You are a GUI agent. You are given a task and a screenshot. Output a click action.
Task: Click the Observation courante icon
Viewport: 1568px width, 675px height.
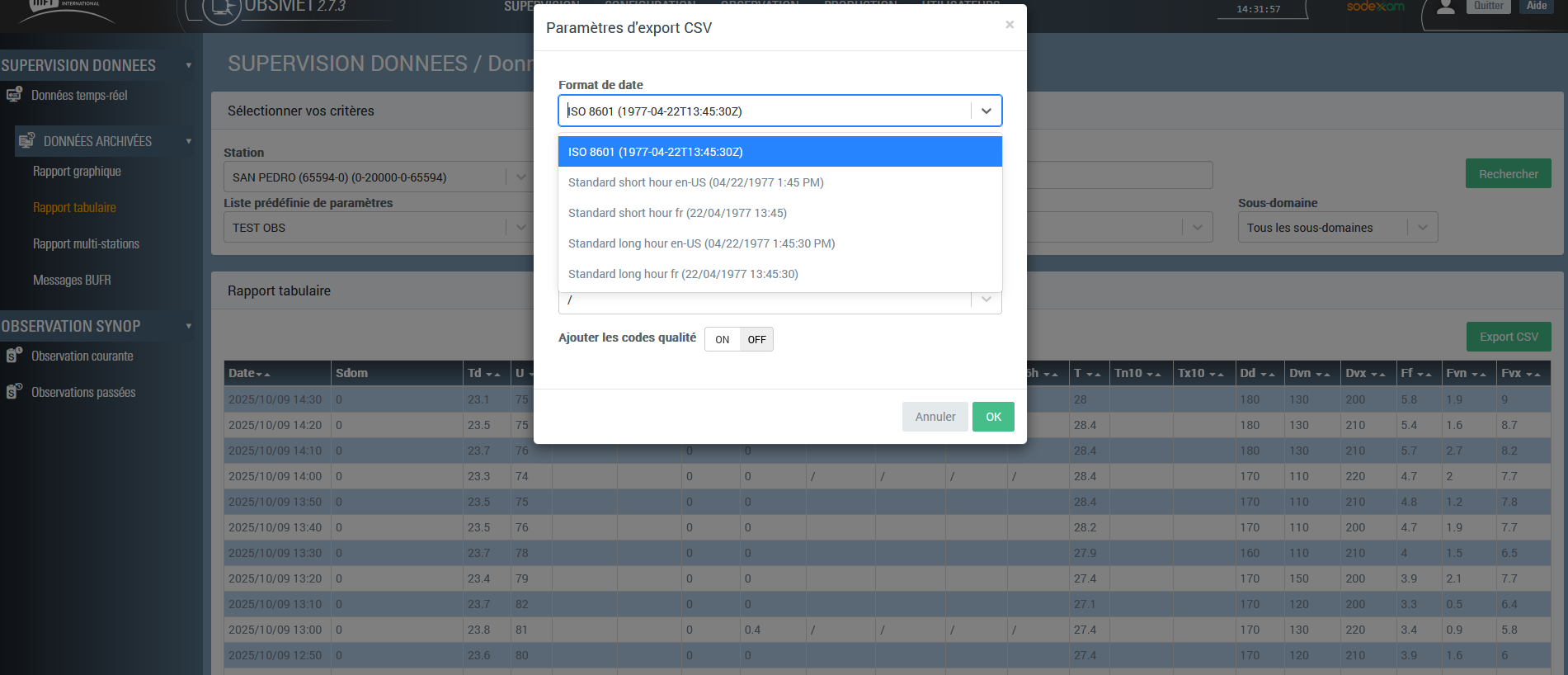point(14,356)
